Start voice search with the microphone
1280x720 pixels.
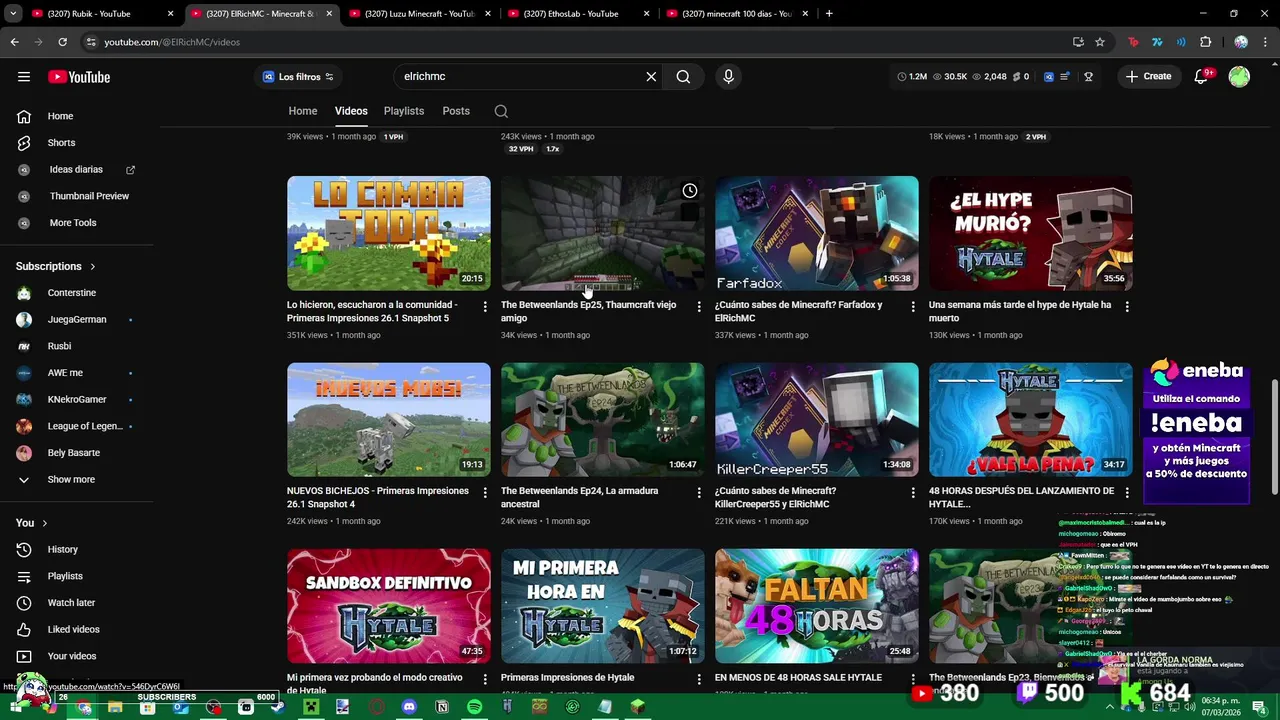coord(728,76)
